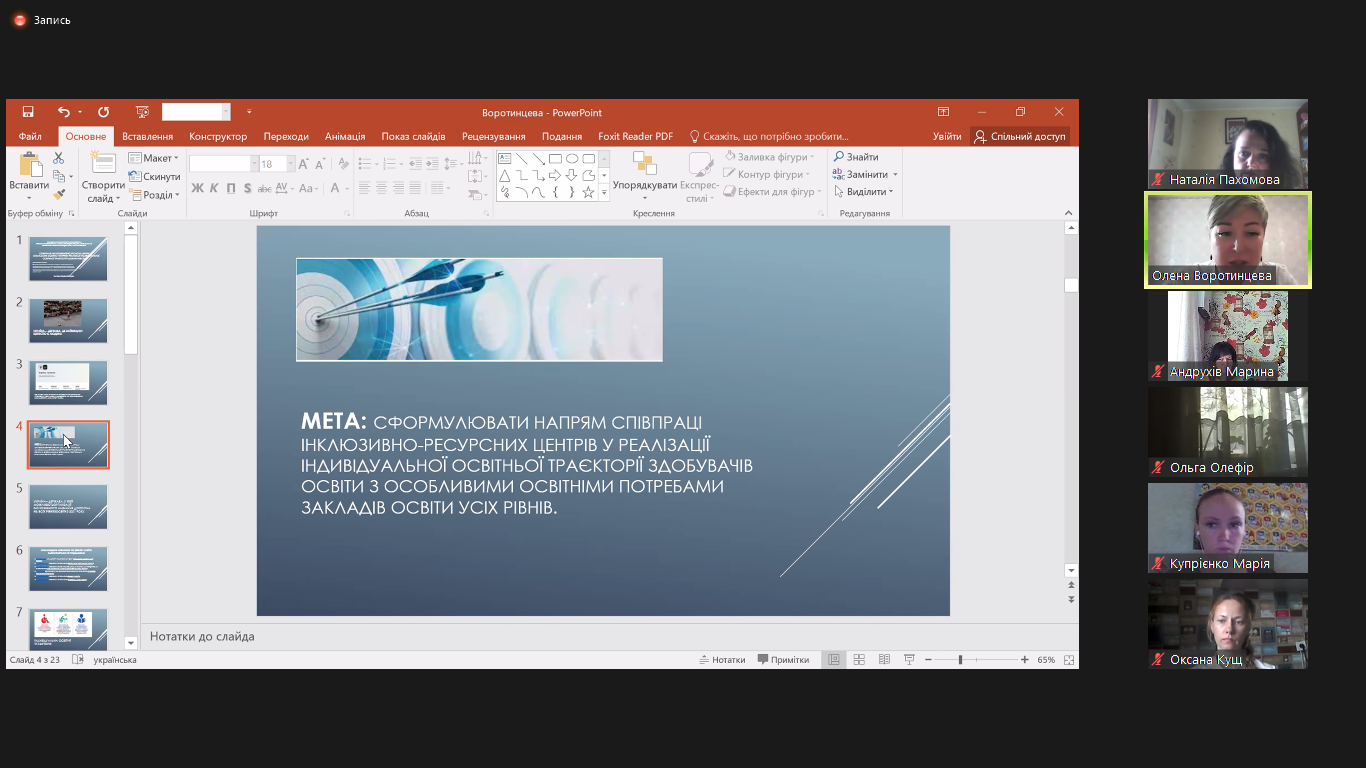The height and width of the screenshot is (768, 1366).
Task: Click the Cut scissors icon
Action: pos(58,158)
